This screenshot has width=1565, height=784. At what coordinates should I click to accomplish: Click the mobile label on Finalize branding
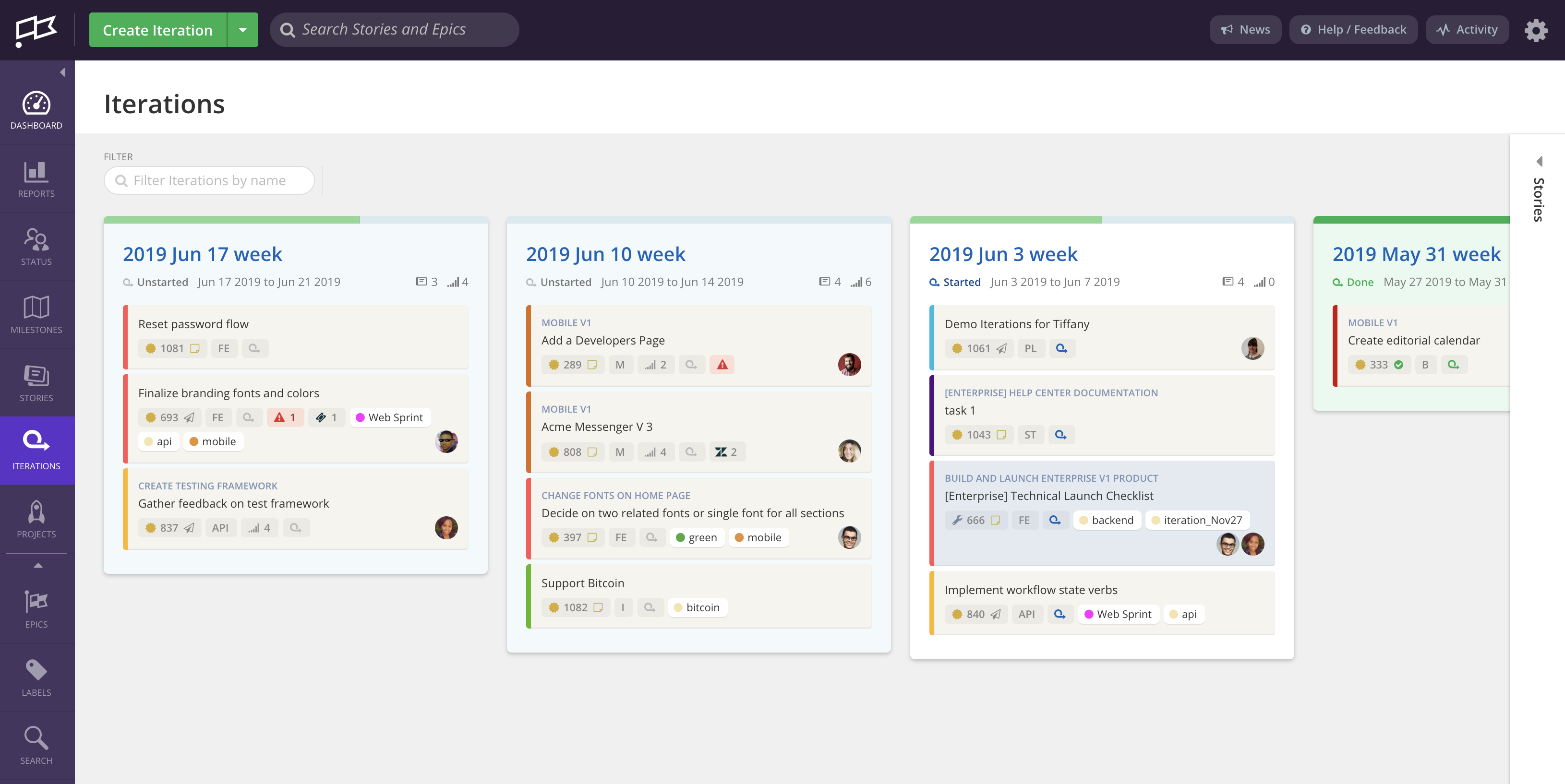tap(213, 441)
